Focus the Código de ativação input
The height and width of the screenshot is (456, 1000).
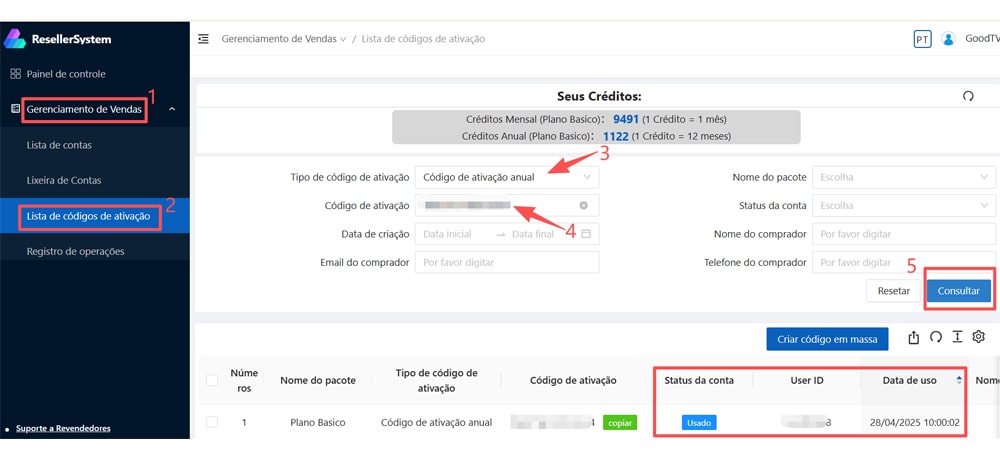click(x=507, y=205)
